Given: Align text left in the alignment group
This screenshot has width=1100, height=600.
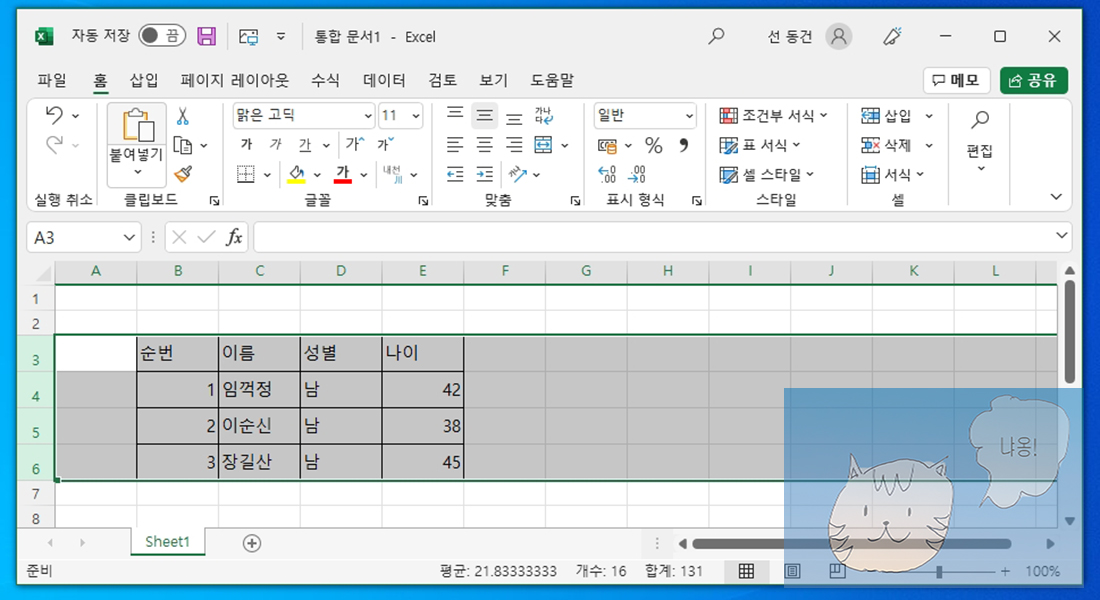Looking at the screenshot, I should pos(455,145).
